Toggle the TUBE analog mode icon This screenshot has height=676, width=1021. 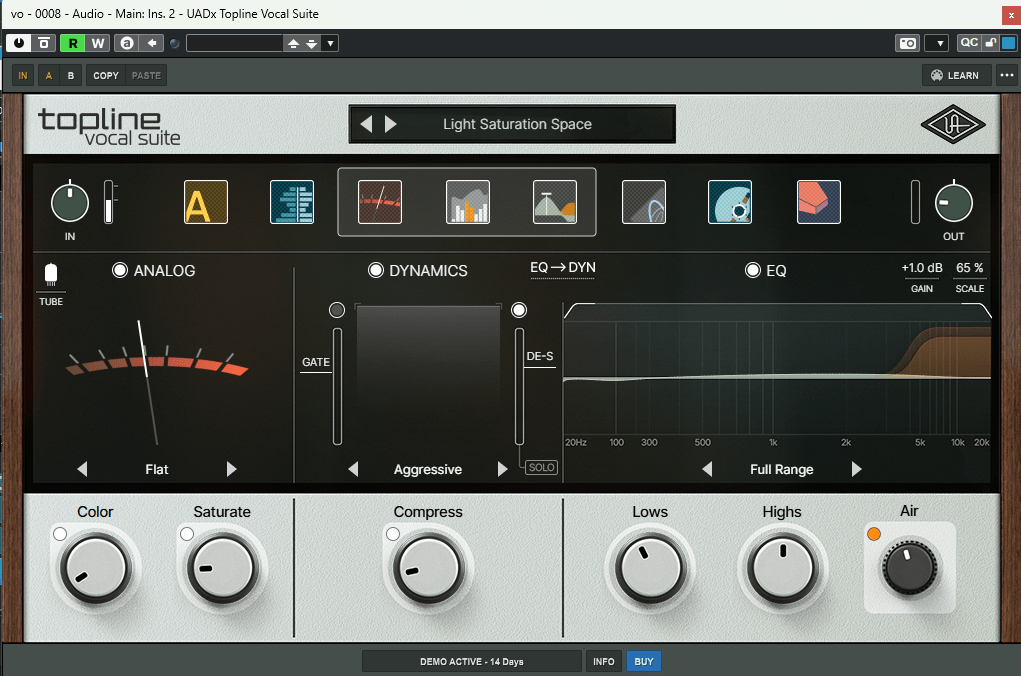click(x=51, y=276)
